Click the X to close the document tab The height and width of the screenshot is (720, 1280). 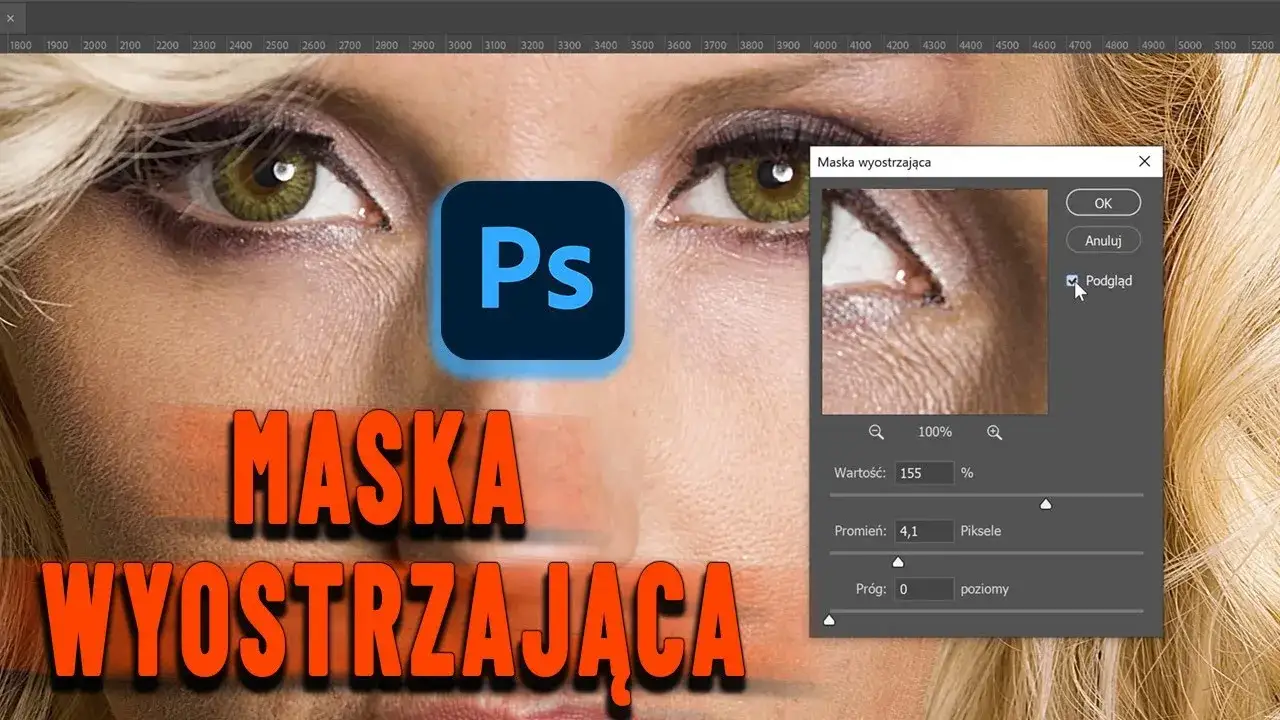click(x=11, y=17)
